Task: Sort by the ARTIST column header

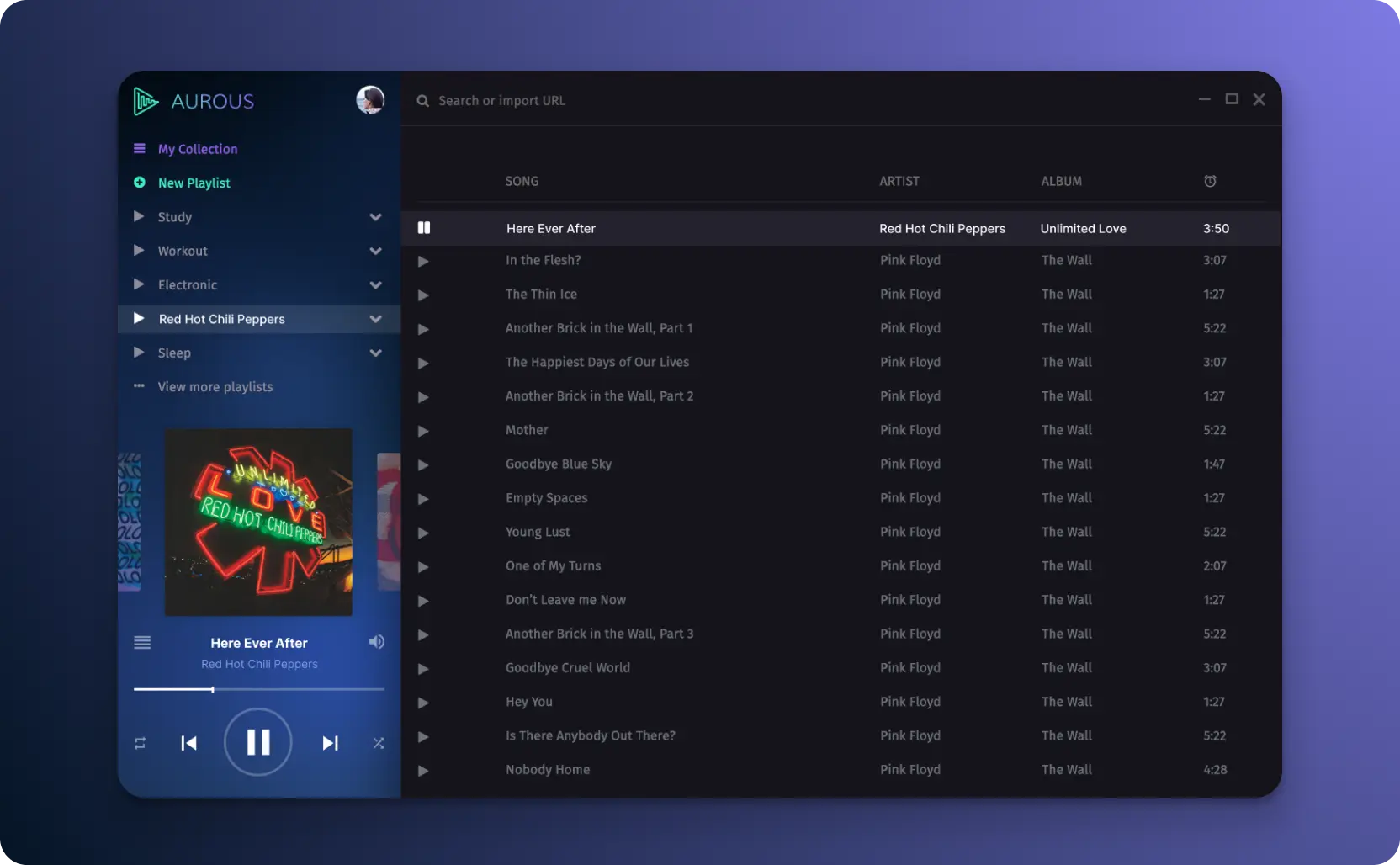Action: pos(899,181)
